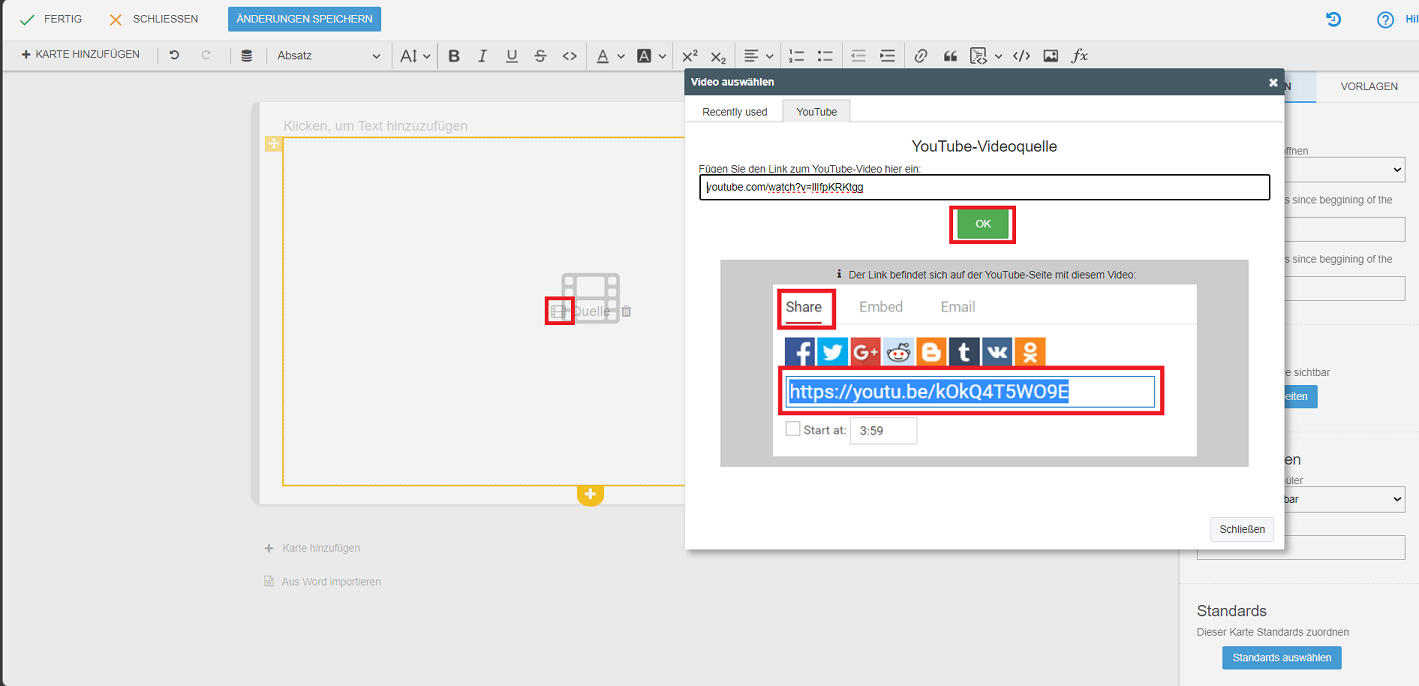This screenshot has height=686, width=1419.
Task: Insert a bulleted list
Action: pos(825,56)
